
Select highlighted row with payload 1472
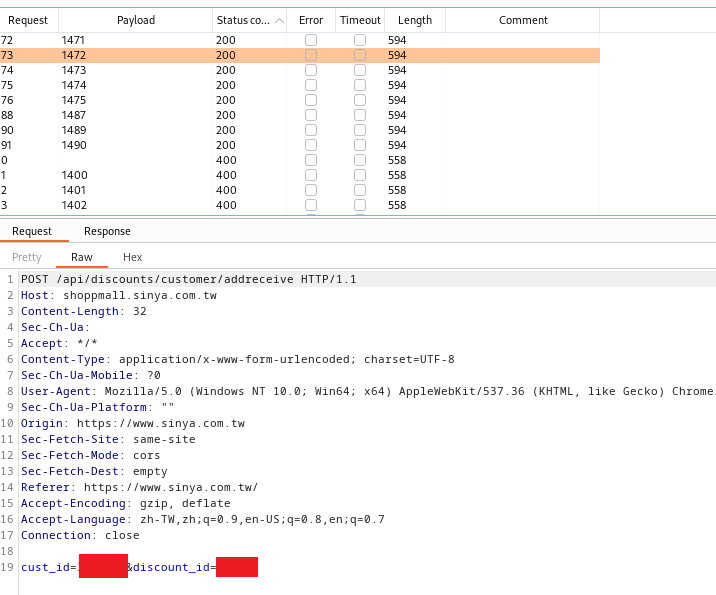[300, 55]
